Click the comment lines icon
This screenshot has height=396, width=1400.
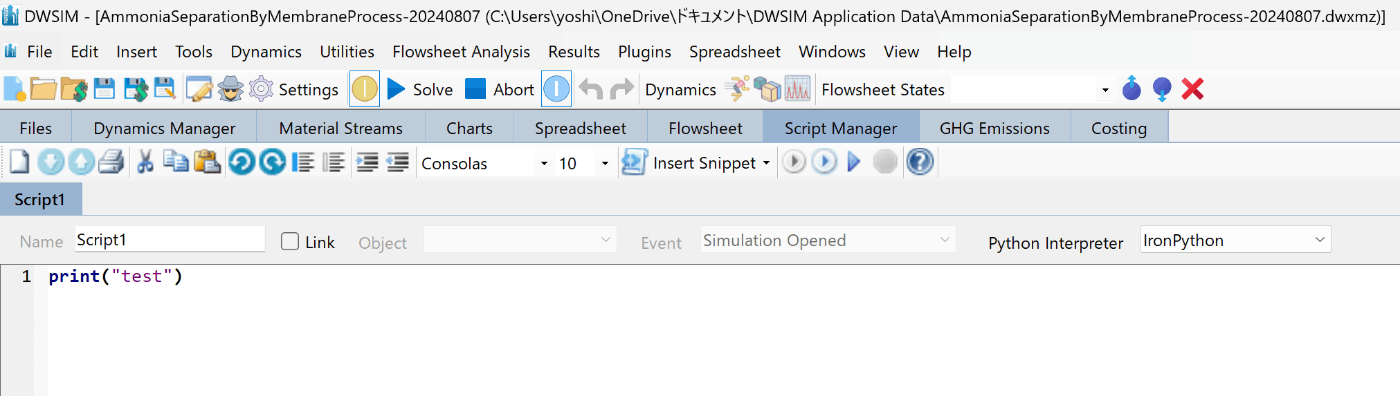[x=304, y=162]
